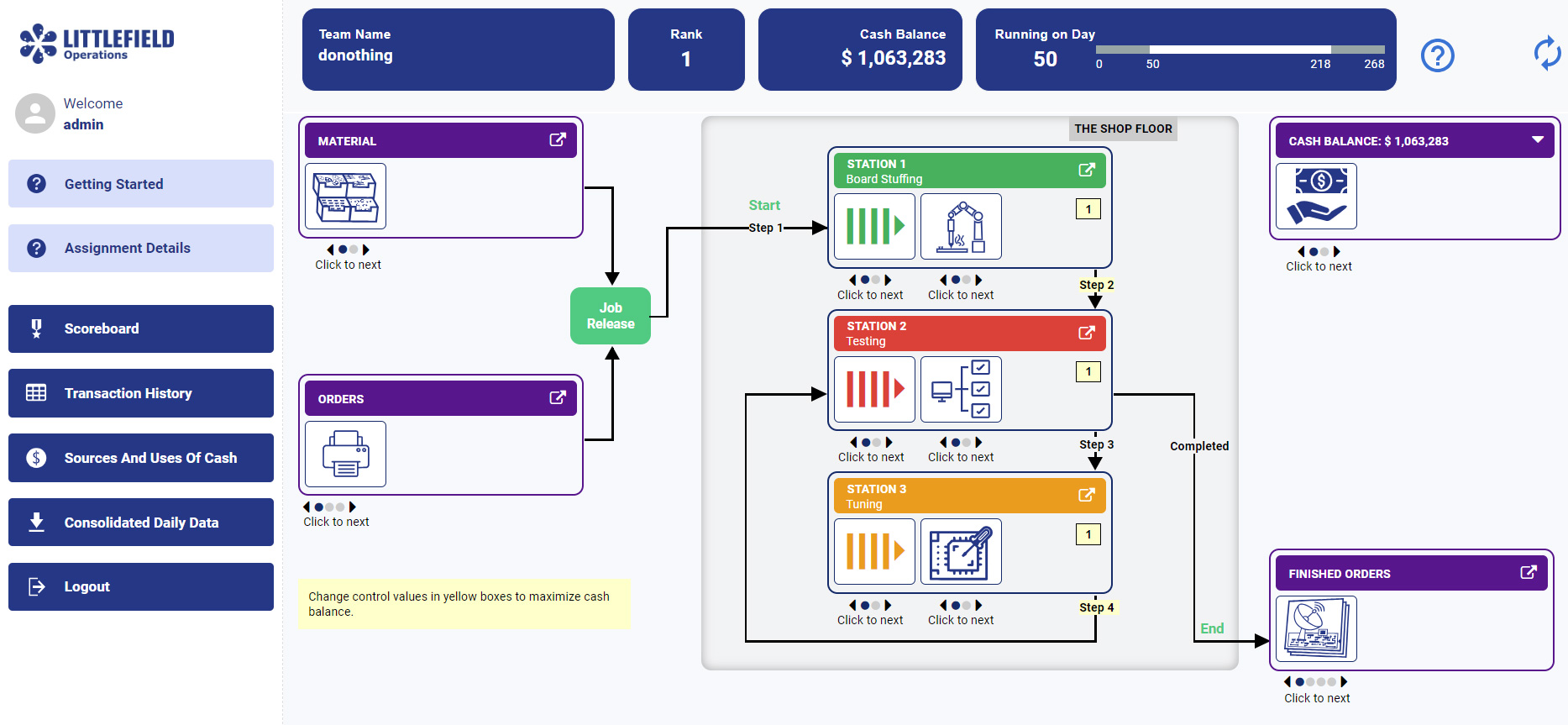Viewport: 1568px width, 725px height.
Task: Open the Material inventory bins icon
Action: [x=345, y=196]
